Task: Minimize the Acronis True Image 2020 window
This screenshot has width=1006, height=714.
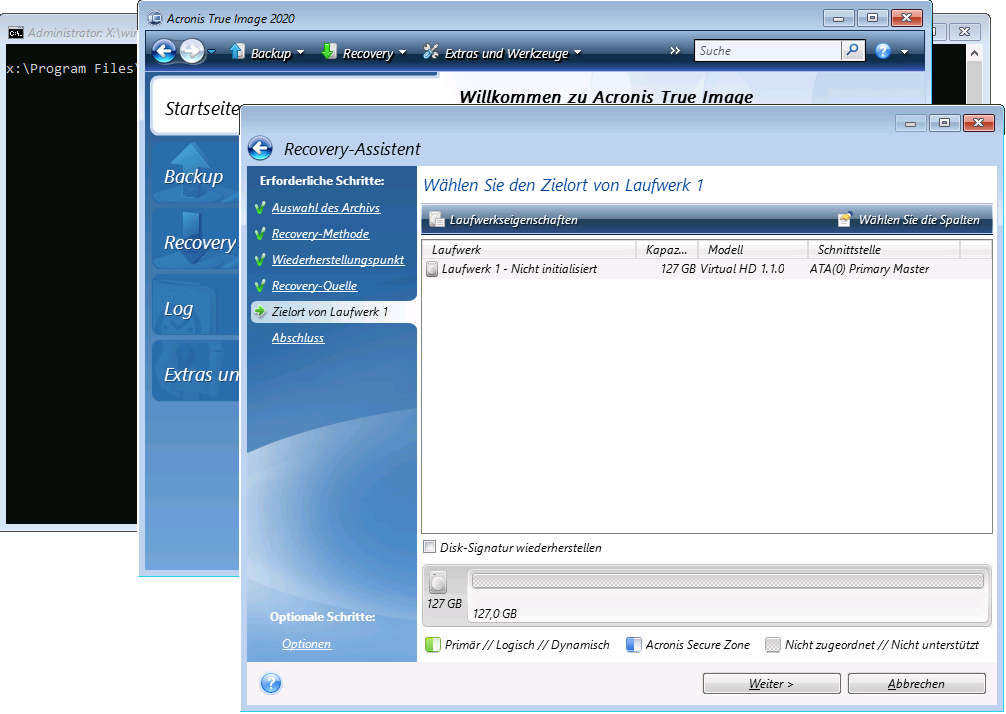Action: 839,18
